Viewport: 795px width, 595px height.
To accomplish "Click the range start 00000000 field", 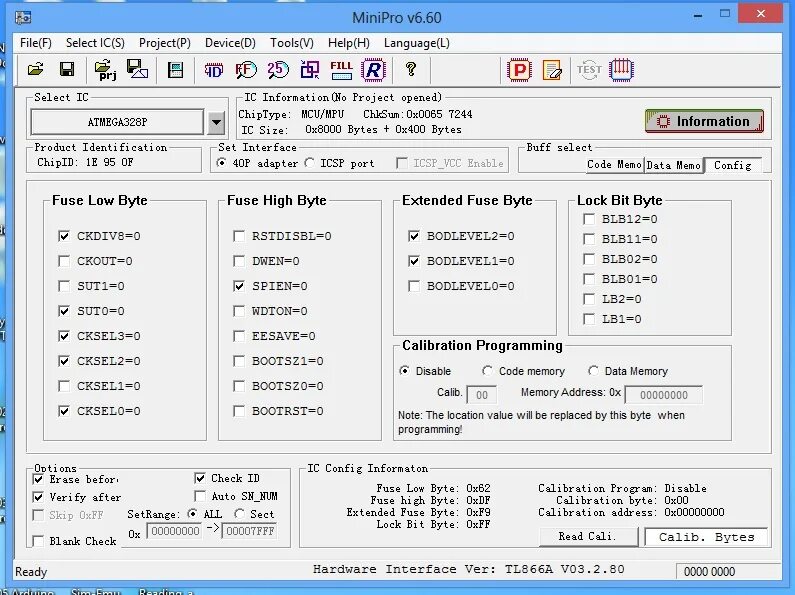I will pyautogui.click(x=175, y=531).
